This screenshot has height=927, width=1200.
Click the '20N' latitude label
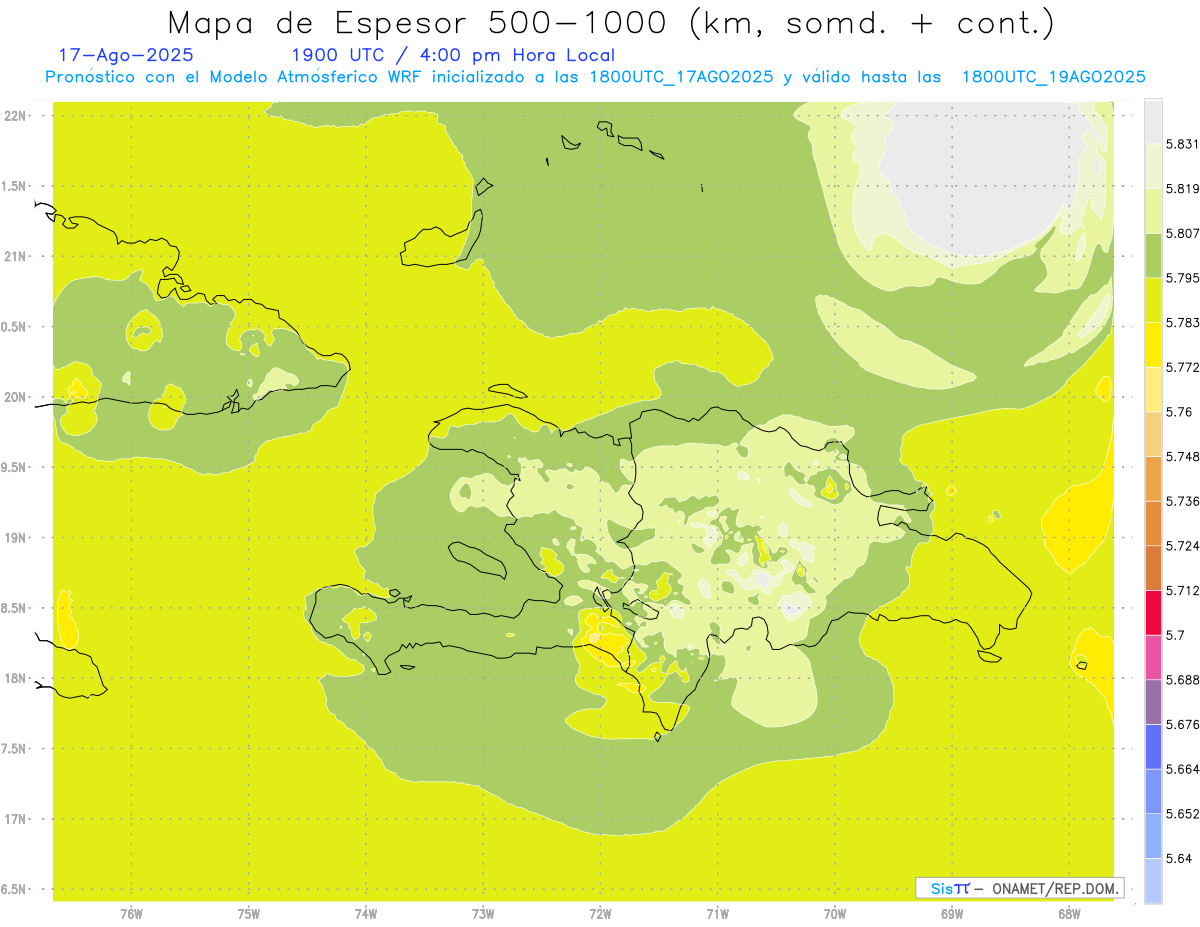(14, 397)
